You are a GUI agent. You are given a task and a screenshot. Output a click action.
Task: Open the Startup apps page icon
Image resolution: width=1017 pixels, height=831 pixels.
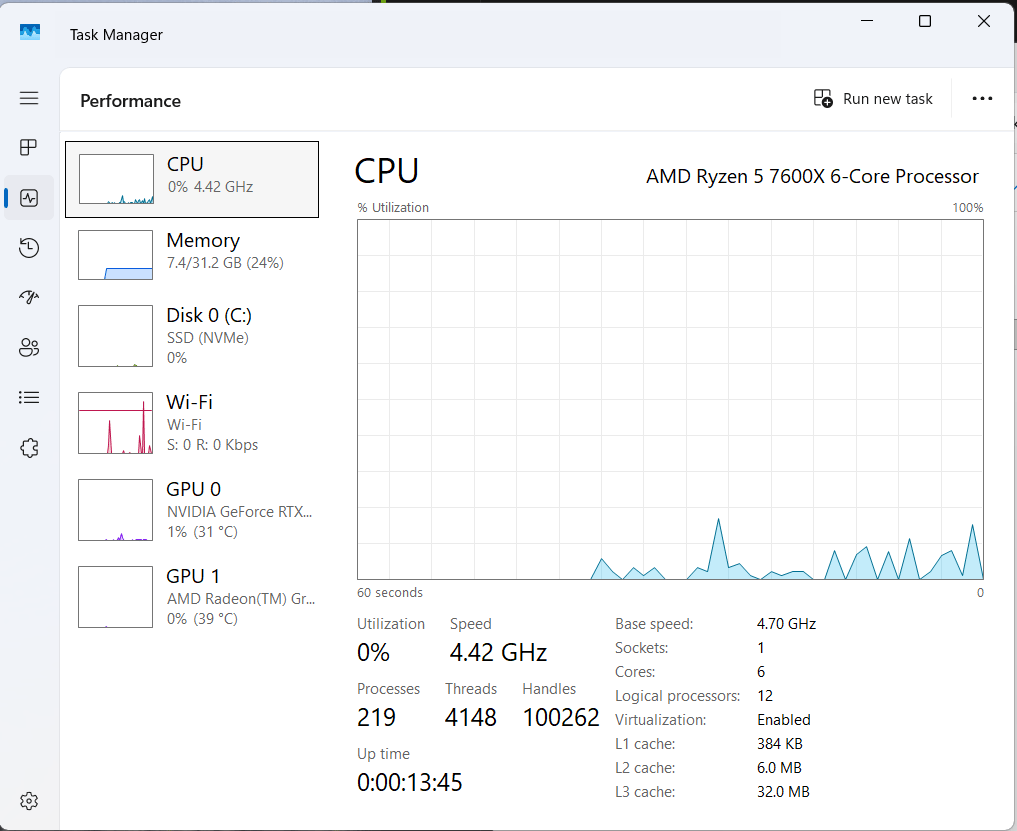[x=29, y=297]
